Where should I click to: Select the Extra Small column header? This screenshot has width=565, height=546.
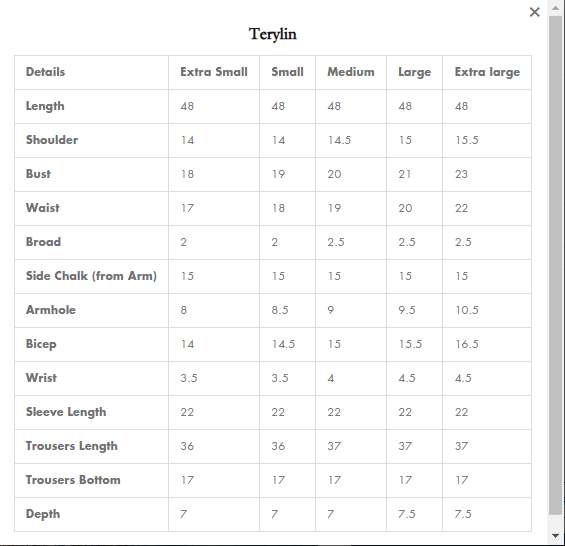(214, 72)
